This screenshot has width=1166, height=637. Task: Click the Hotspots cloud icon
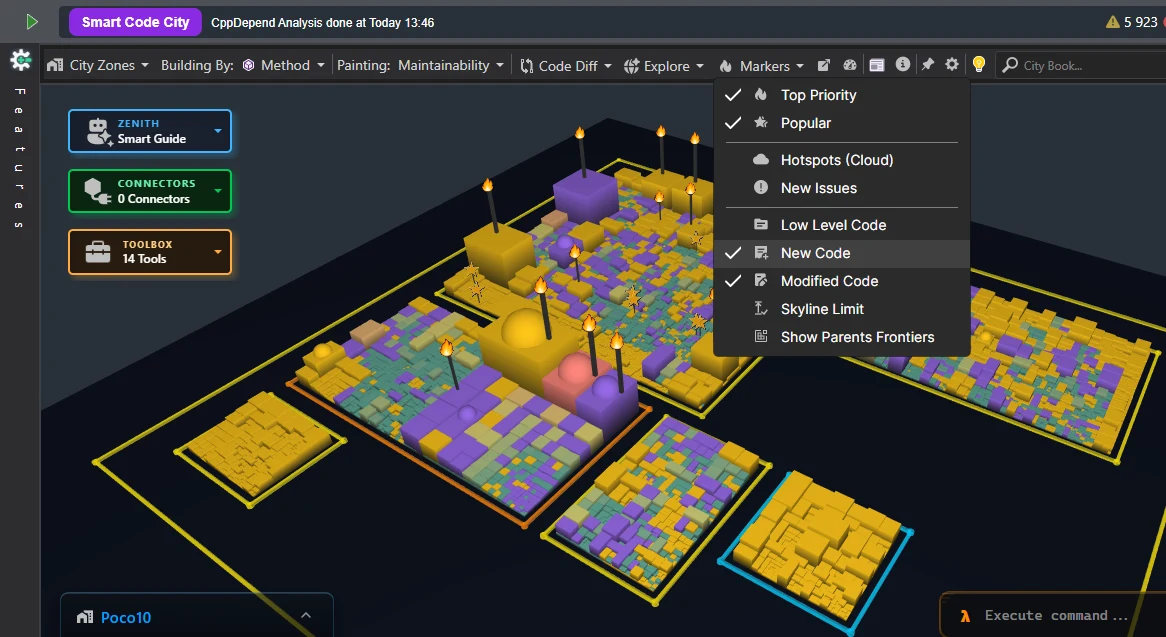click(x=761, y=160)
